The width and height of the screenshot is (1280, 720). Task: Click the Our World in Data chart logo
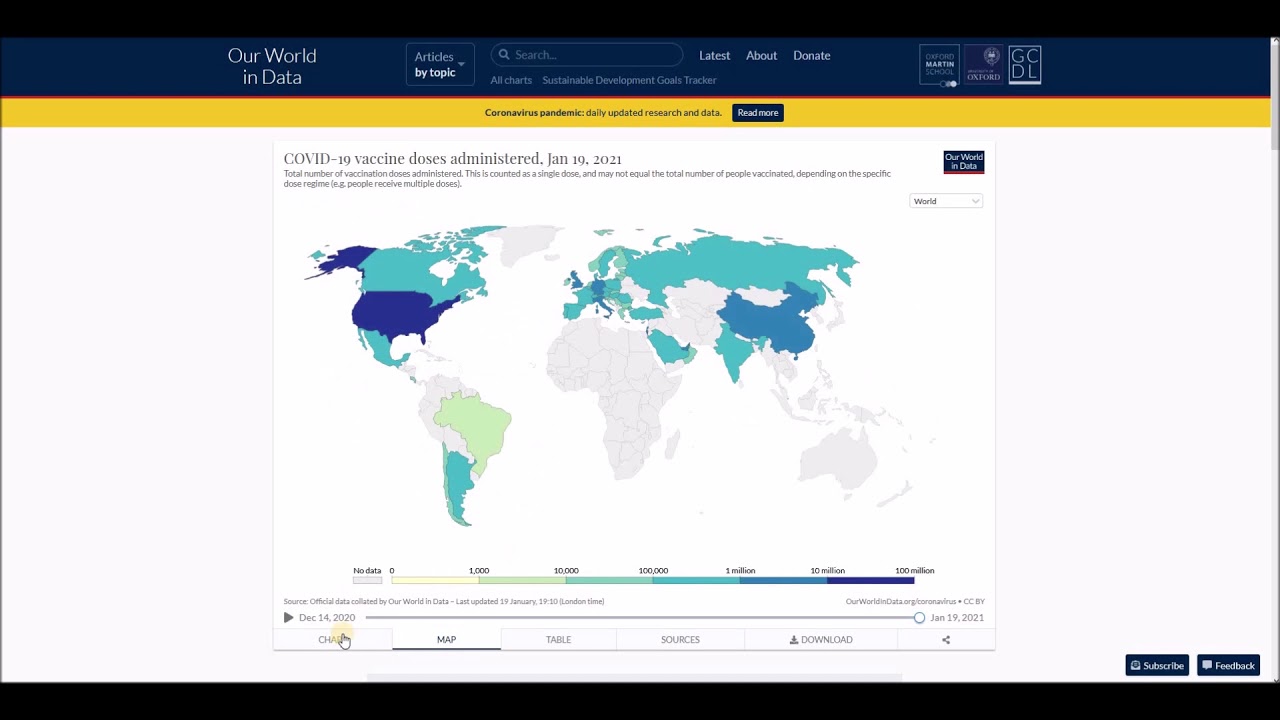963,162
